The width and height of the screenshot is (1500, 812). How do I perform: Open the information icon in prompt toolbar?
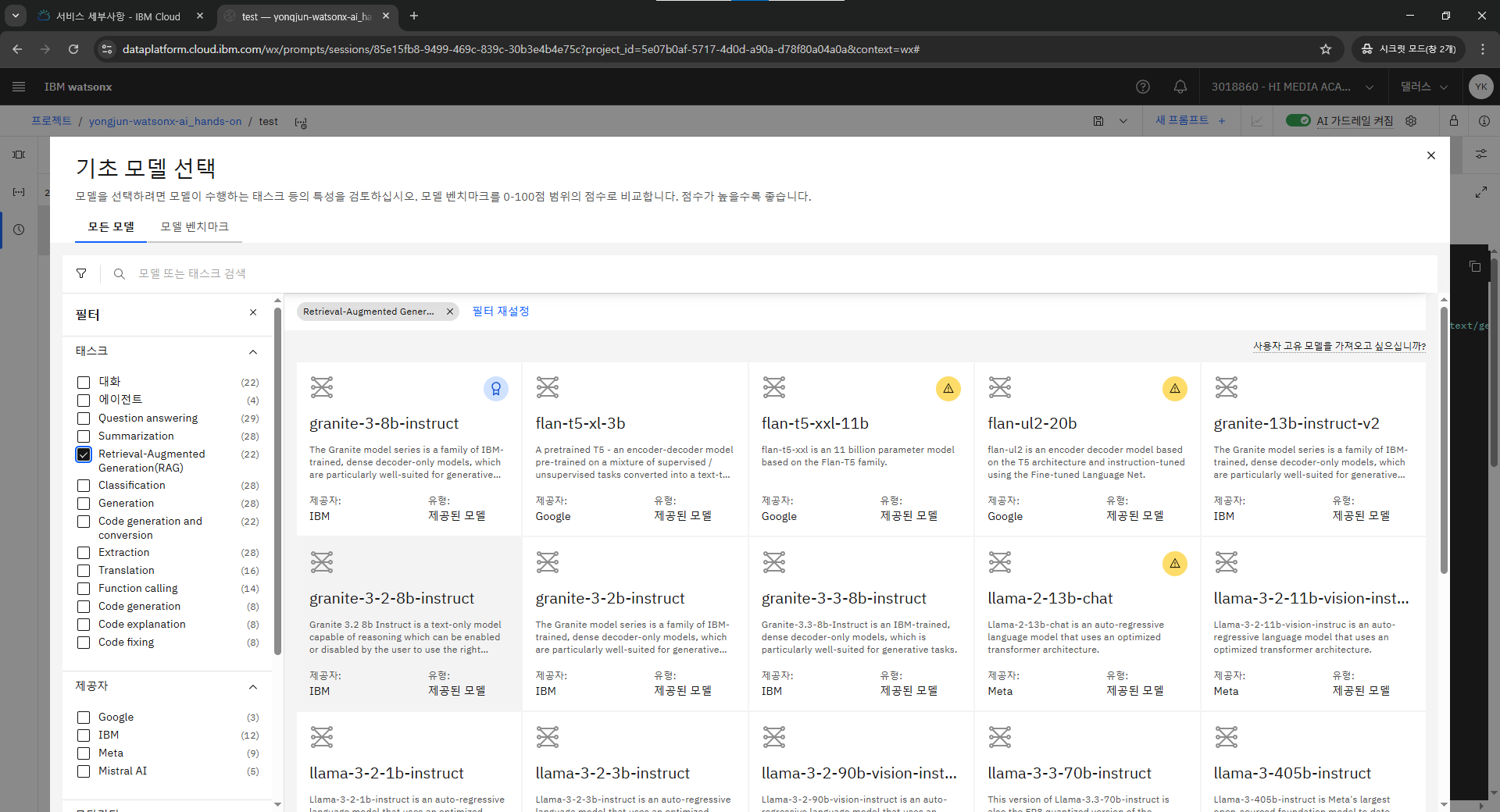coord(1484,121)
